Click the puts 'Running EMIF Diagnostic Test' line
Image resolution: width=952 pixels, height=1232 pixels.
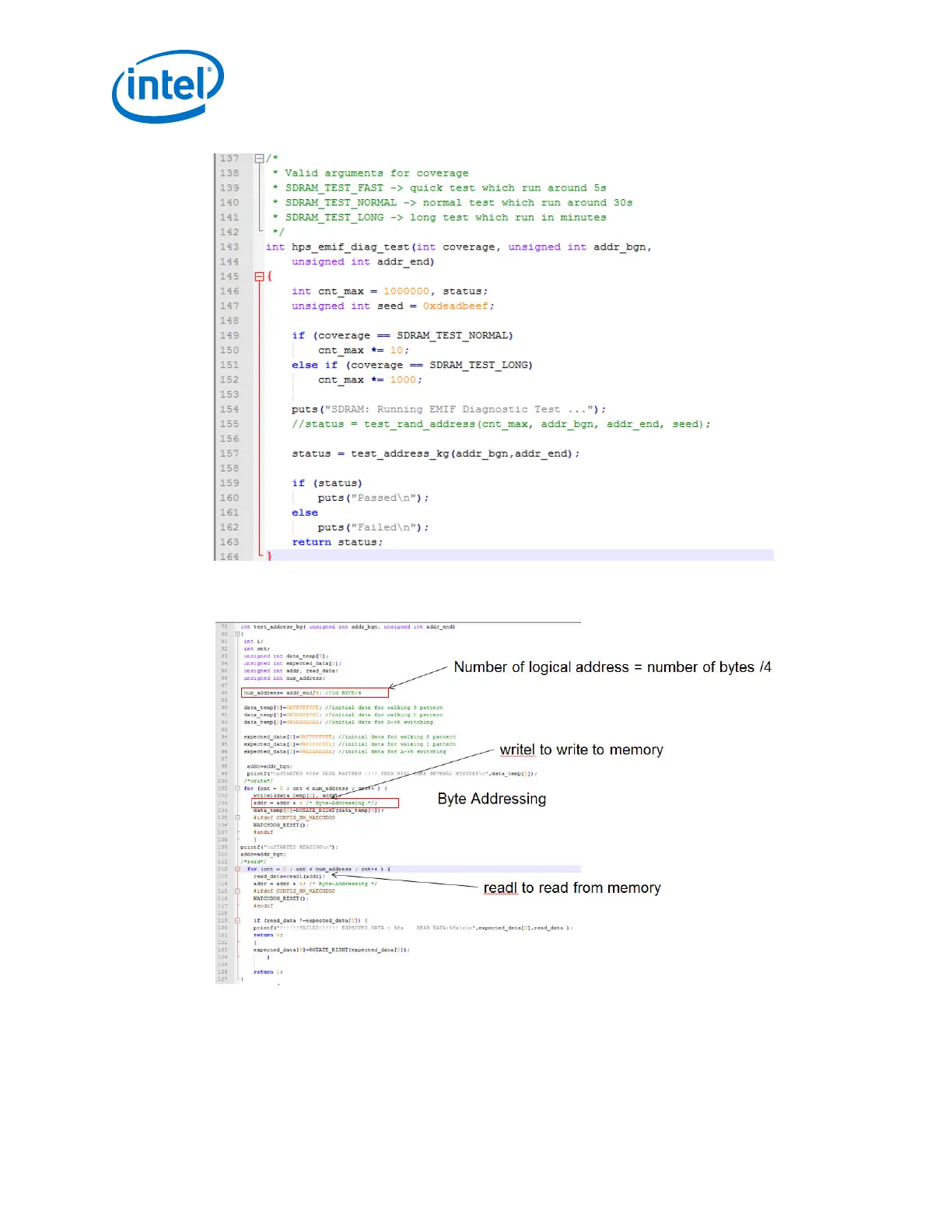point(449,409)
